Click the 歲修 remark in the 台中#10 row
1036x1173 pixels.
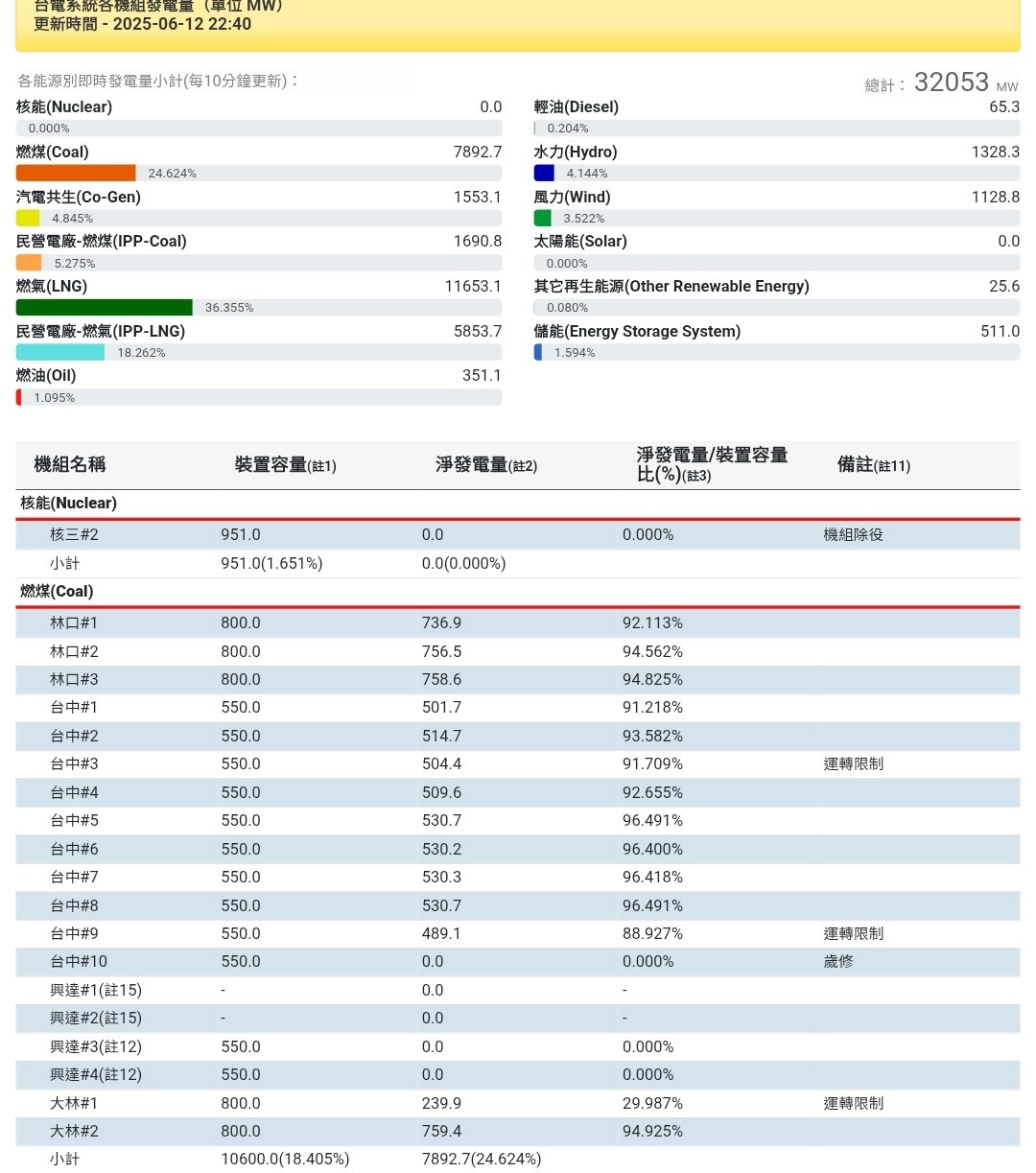(x=838, y=962)
